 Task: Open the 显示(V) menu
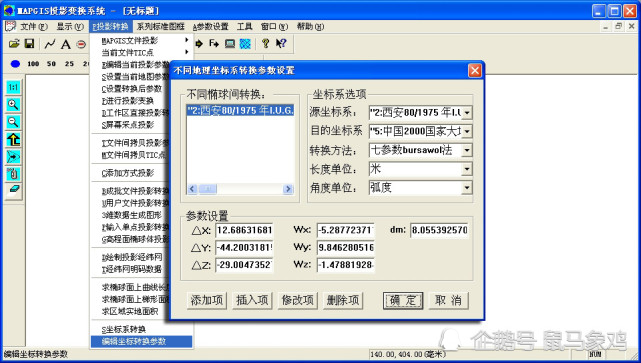tap(70, 27)
